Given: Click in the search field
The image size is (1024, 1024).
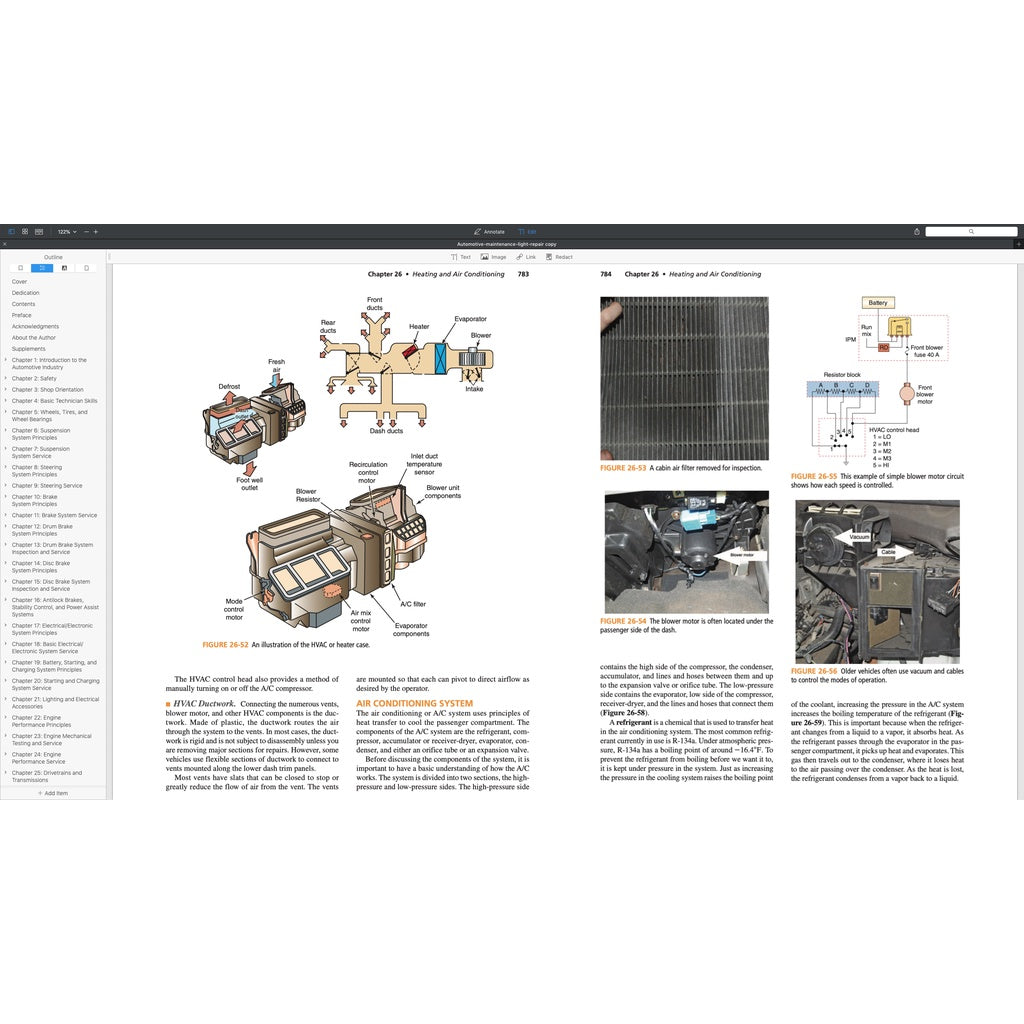Looking at the screenshot, I should pos(970,231).
